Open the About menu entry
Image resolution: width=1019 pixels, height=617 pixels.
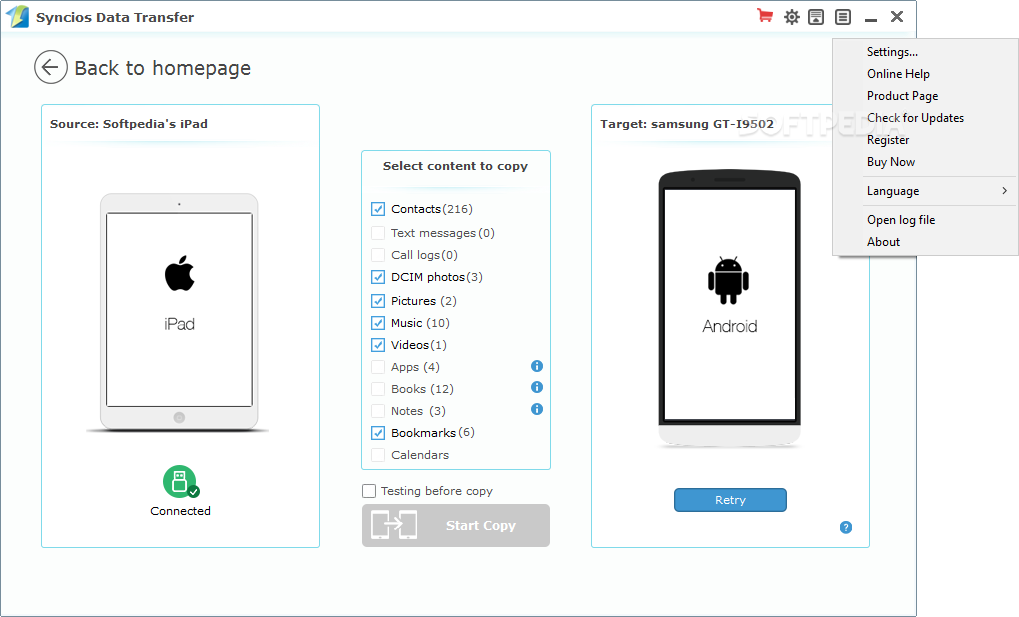(925, 243)
